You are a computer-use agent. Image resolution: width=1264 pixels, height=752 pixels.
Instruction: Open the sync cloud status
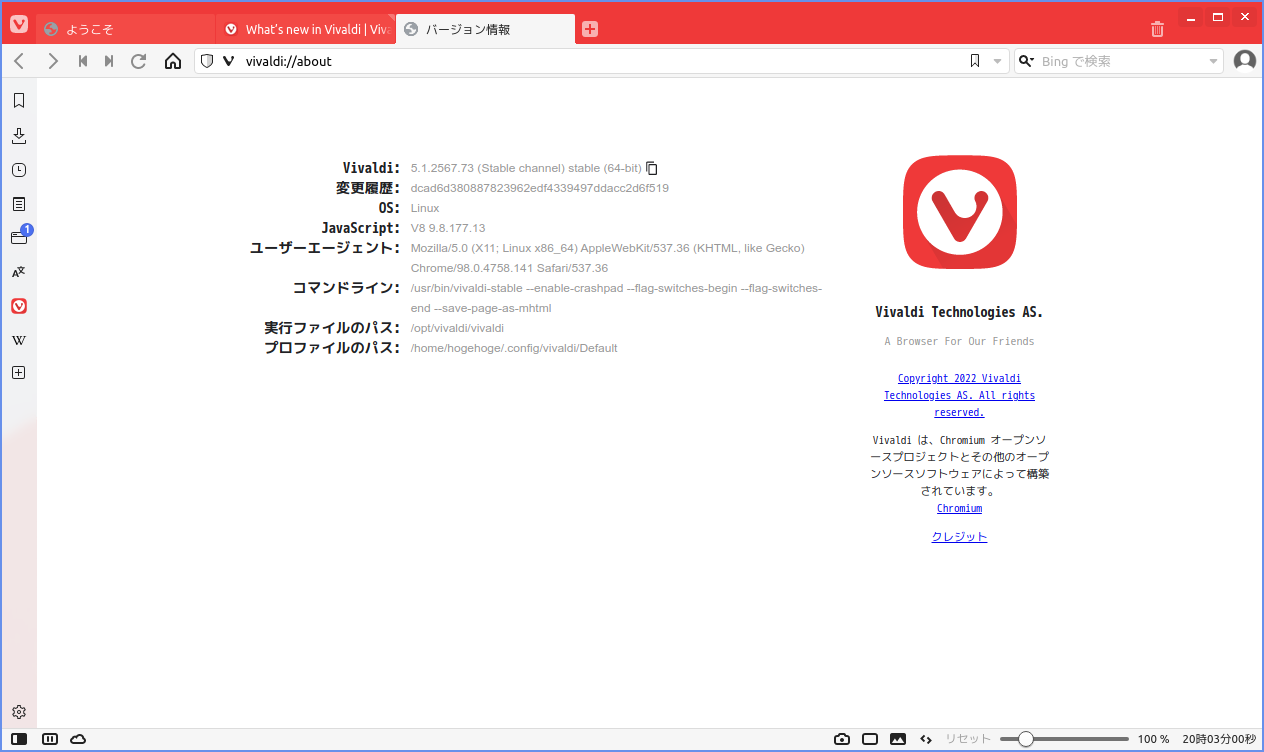[x=78, y=739]
